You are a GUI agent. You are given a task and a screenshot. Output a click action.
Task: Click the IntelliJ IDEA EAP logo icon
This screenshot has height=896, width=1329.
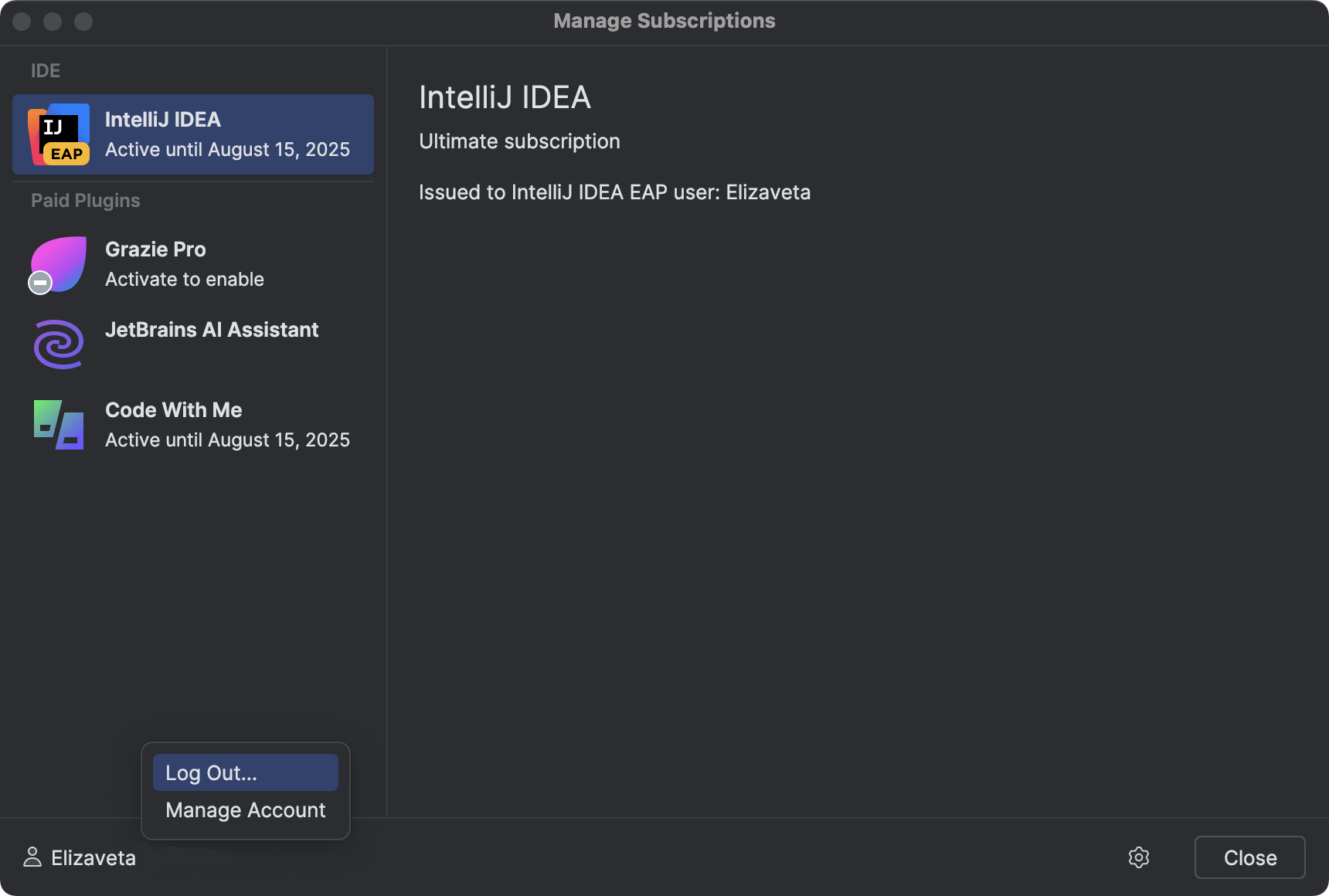(x=58, y=134)
